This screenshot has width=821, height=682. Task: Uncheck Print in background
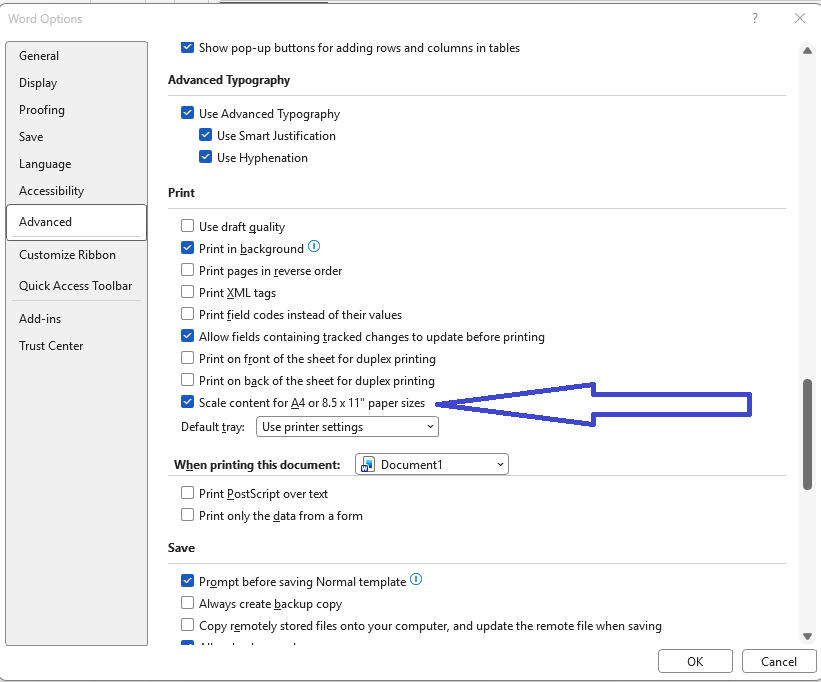pos(187,248)
